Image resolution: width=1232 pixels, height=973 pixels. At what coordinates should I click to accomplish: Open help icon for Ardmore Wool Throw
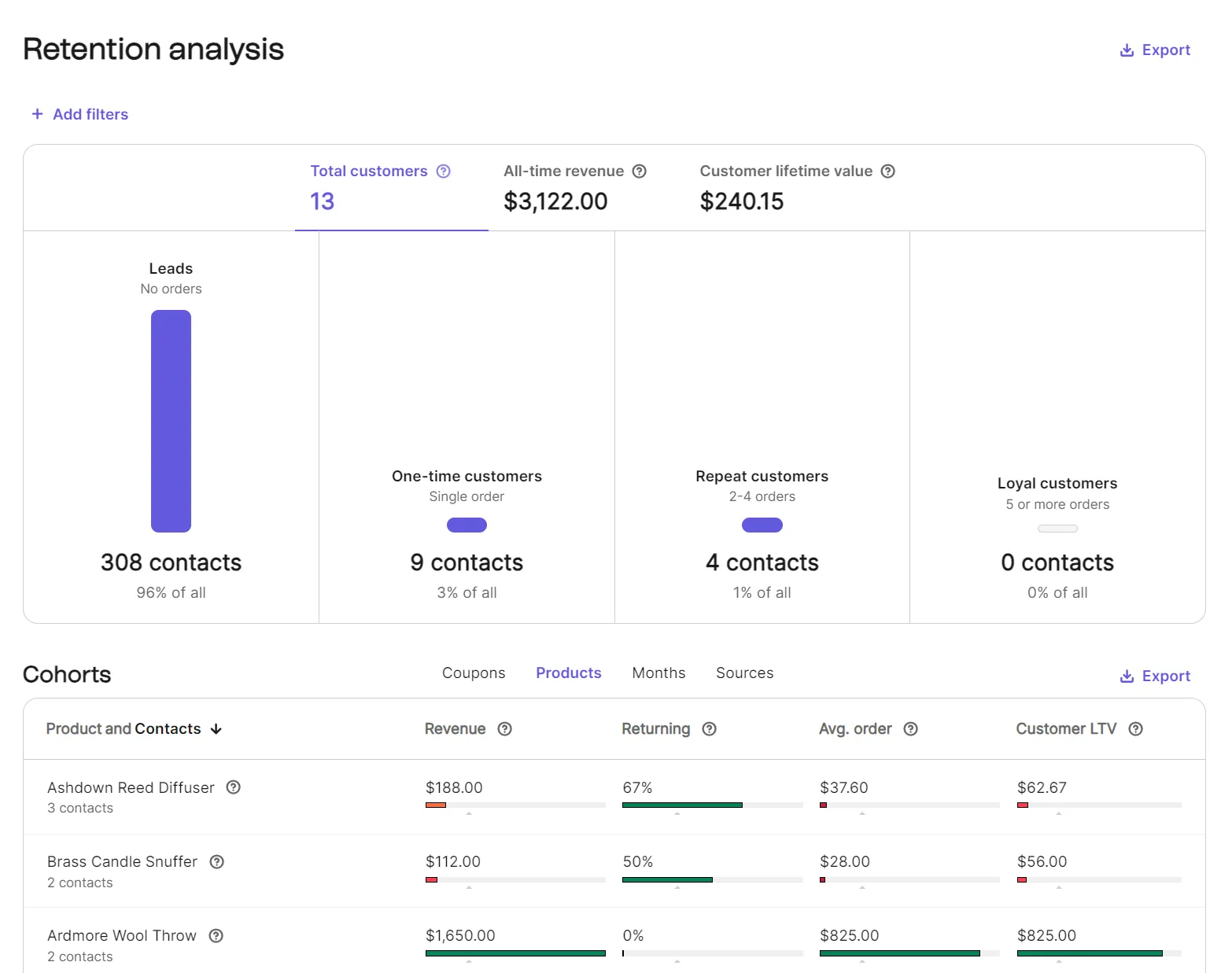[216, 936]
